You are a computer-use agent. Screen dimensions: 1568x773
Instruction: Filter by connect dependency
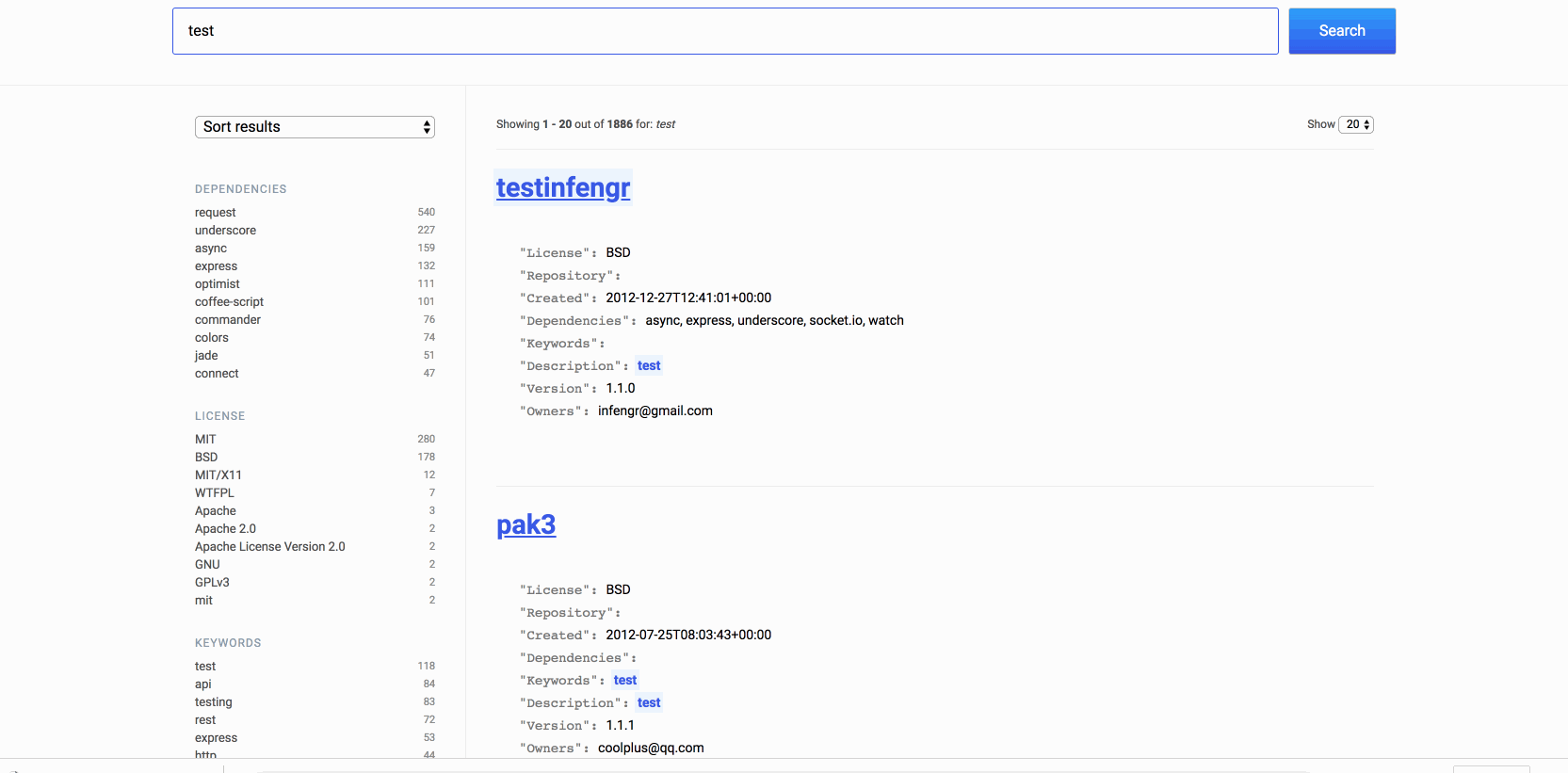click(x=217, y=374)
